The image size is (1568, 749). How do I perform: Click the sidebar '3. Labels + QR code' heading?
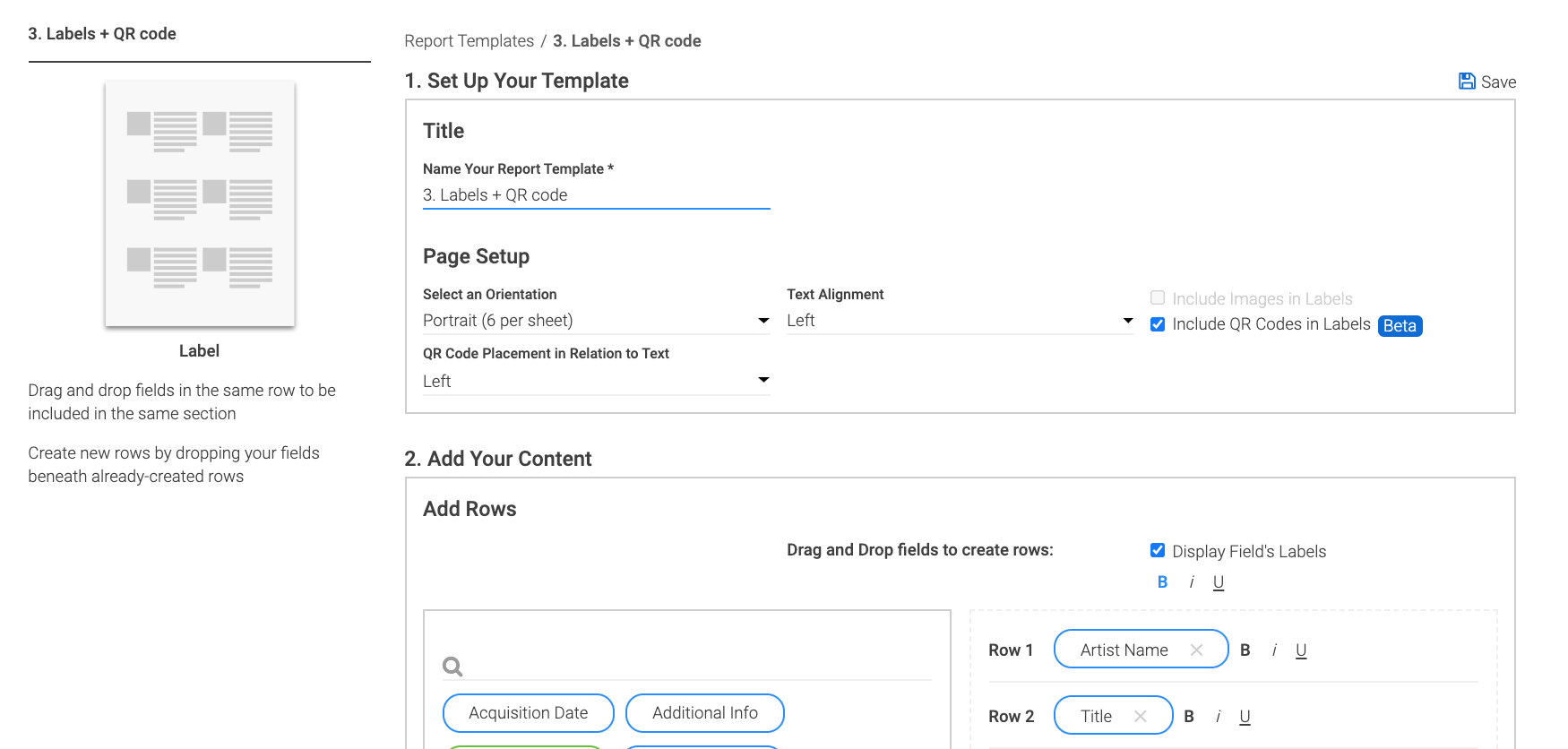[102, 34]
